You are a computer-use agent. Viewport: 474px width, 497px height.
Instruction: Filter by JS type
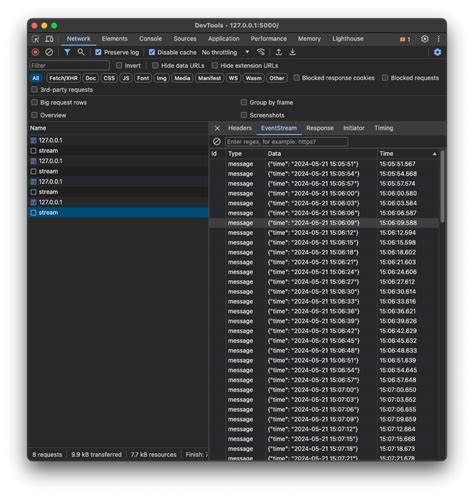(x=126, y=78)
